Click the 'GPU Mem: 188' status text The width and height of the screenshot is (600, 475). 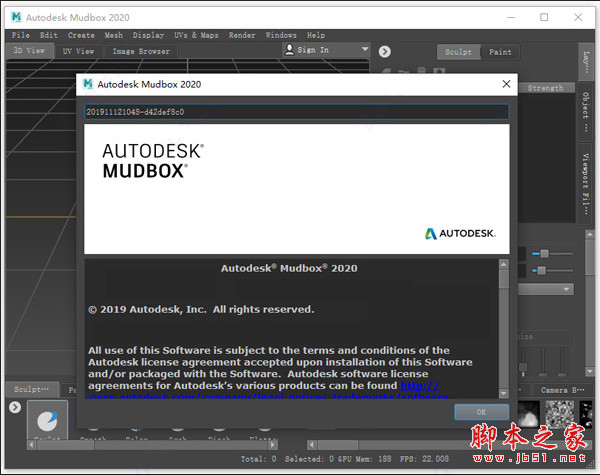coord(365,459)
